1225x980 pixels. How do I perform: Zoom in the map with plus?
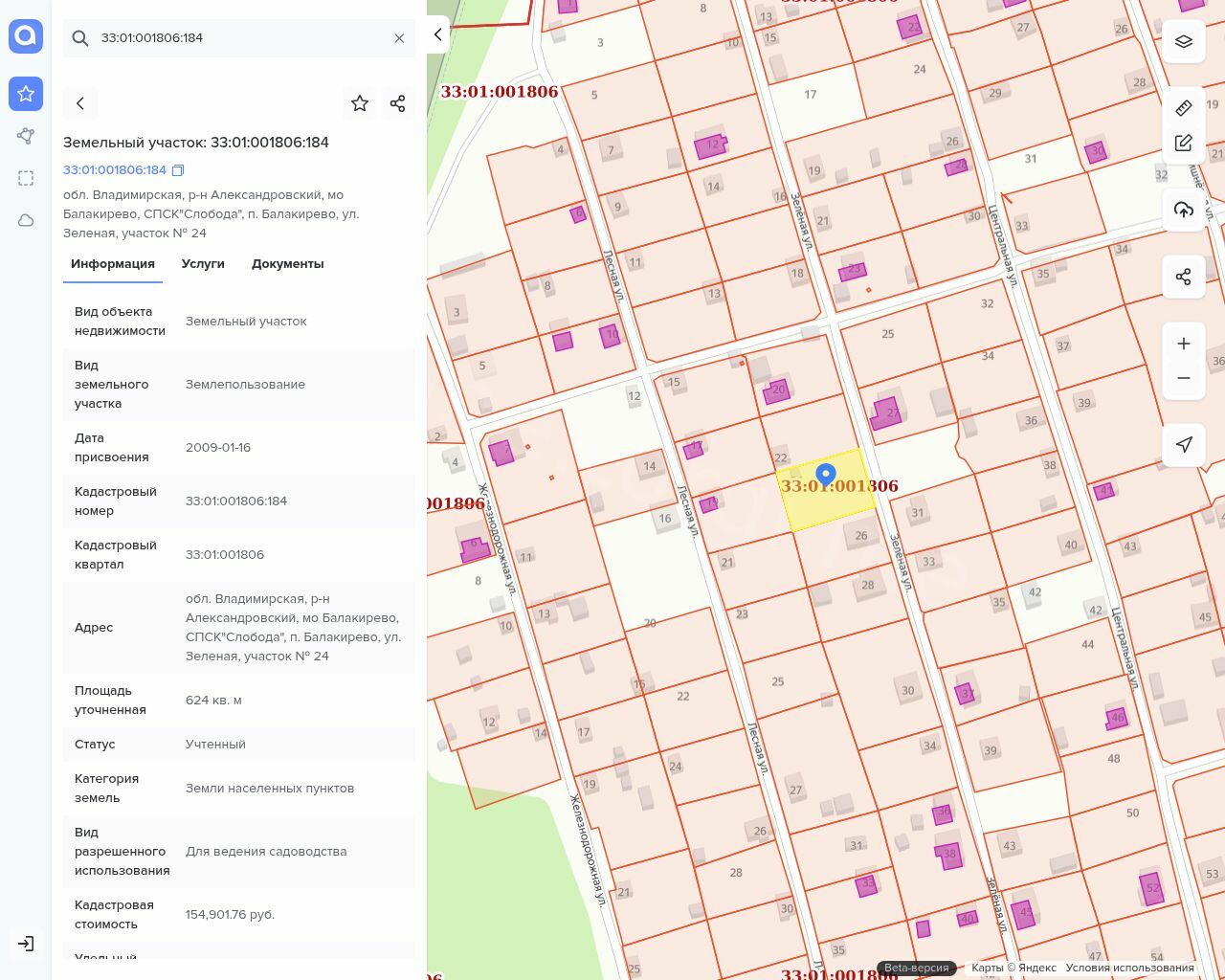click(x=1184, y=344)
